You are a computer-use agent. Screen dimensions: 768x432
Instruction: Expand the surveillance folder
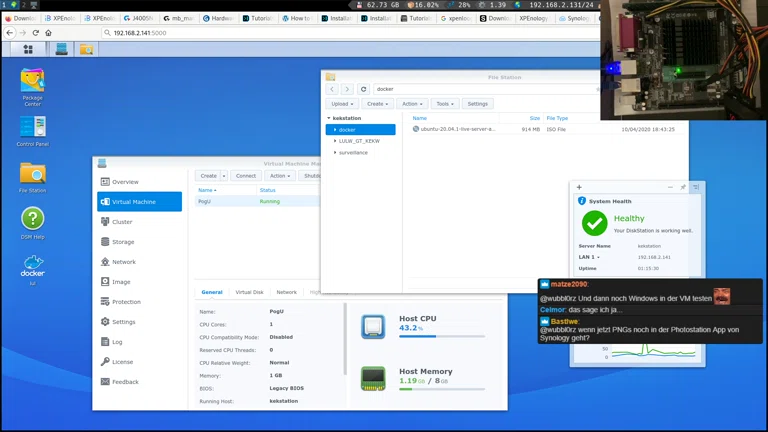coord(335,153)
